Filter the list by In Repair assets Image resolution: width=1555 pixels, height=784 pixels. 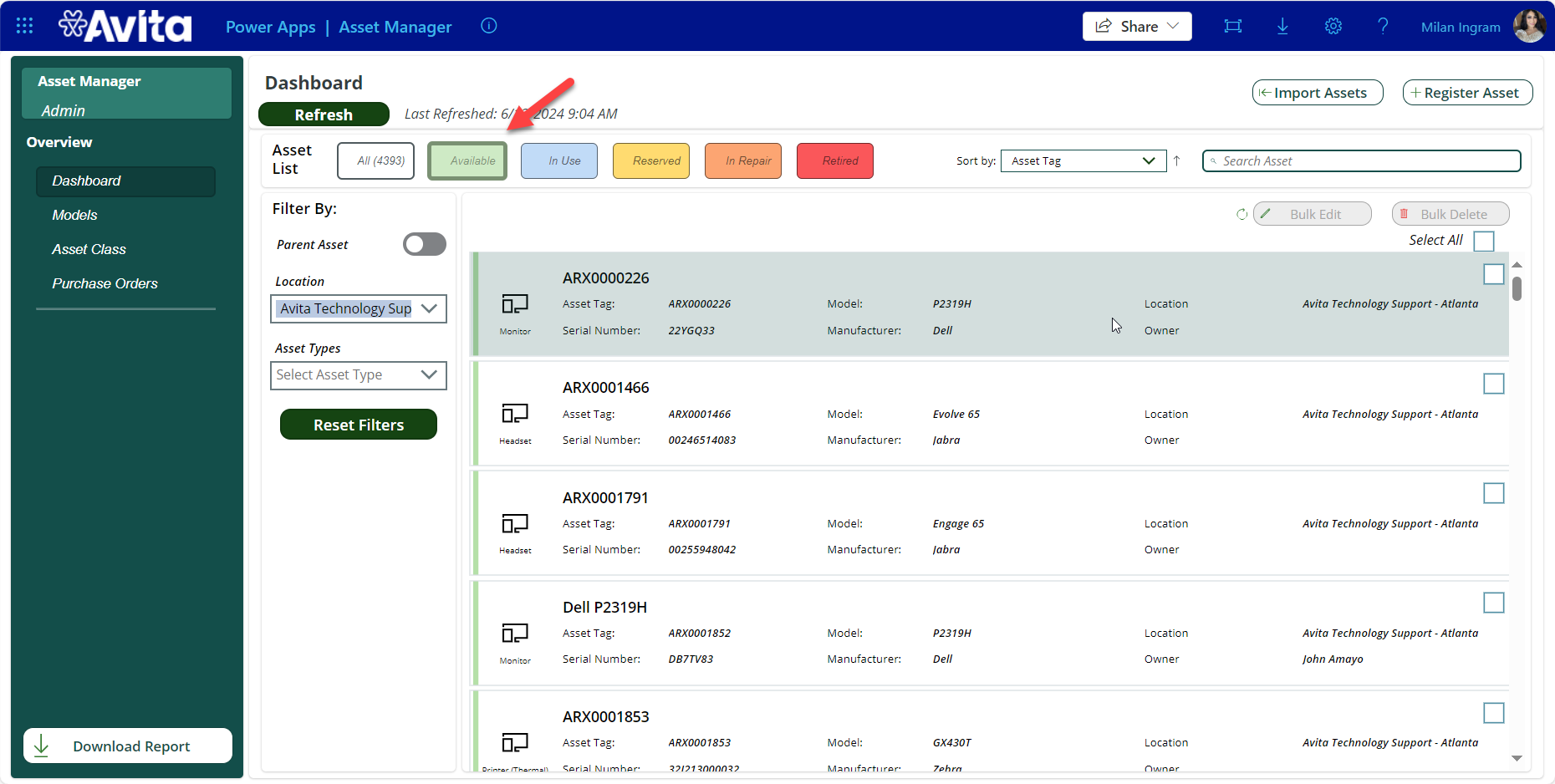tap(743, 160)
